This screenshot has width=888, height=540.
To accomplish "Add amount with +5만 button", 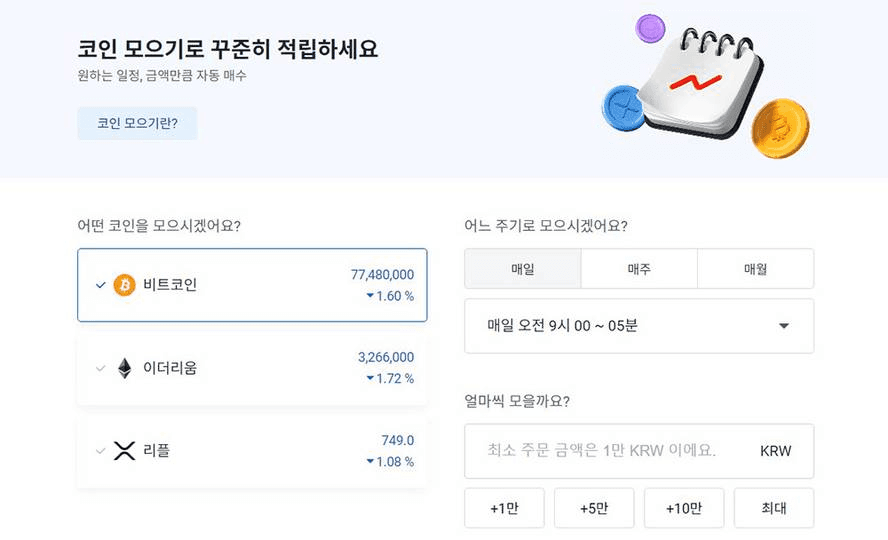I will pos(594,508).
